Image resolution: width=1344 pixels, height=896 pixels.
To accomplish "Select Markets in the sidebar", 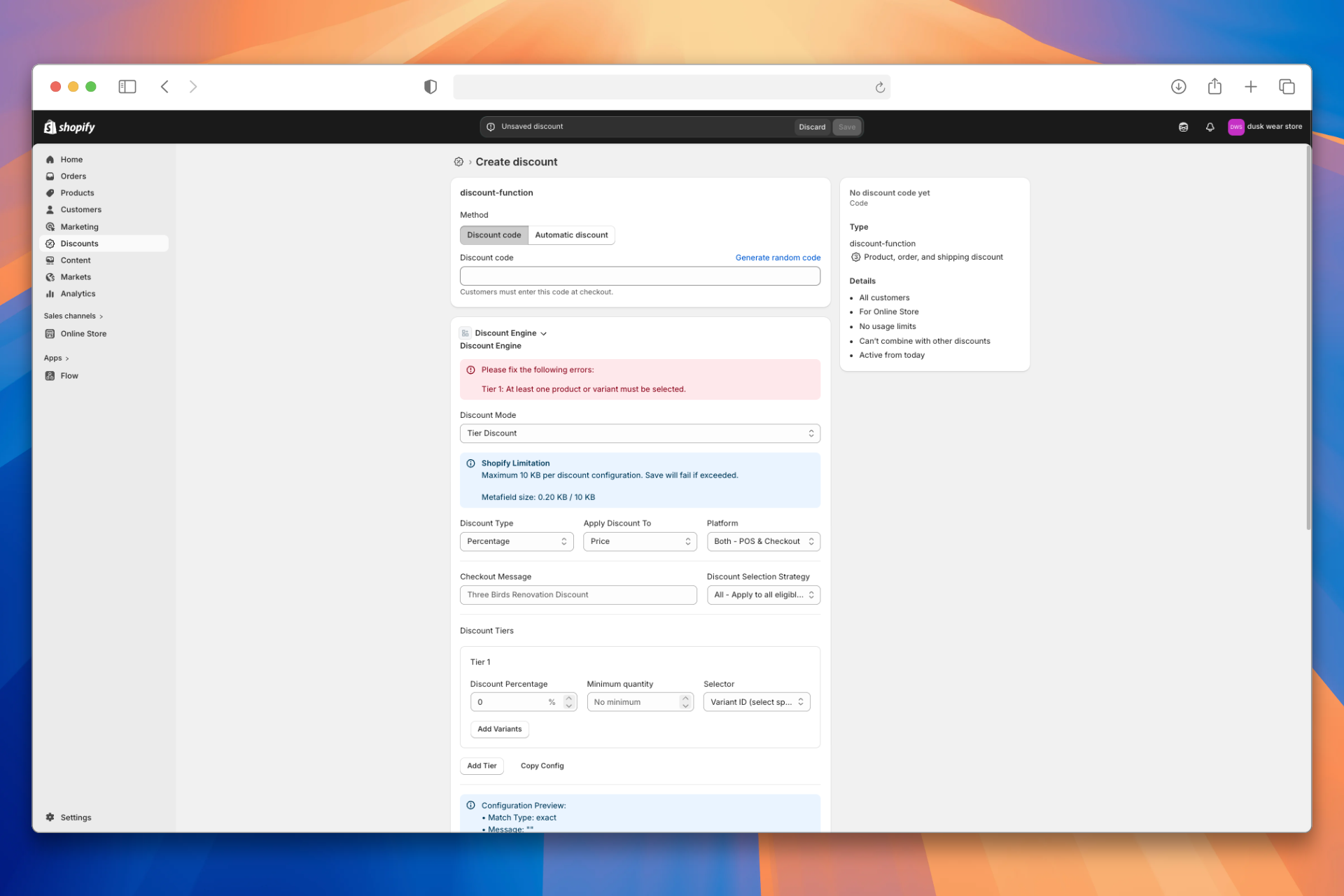I will pyautogui.click(x=75, y=276).
